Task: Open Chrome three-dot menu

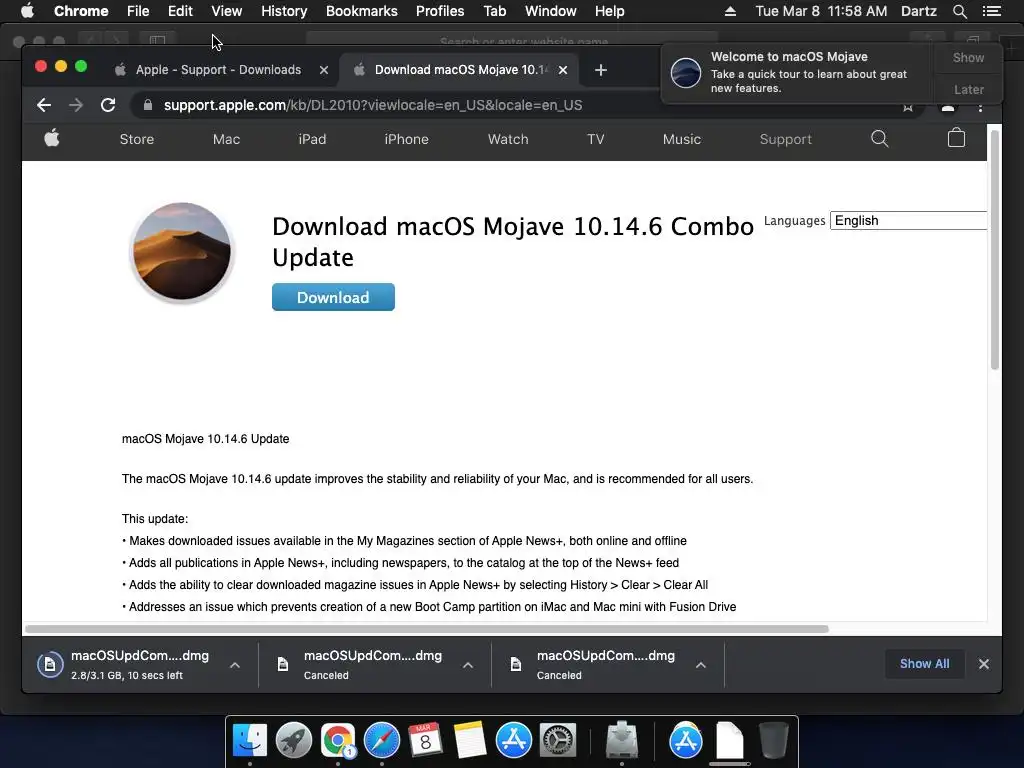Action: click(x=980, y=107)
